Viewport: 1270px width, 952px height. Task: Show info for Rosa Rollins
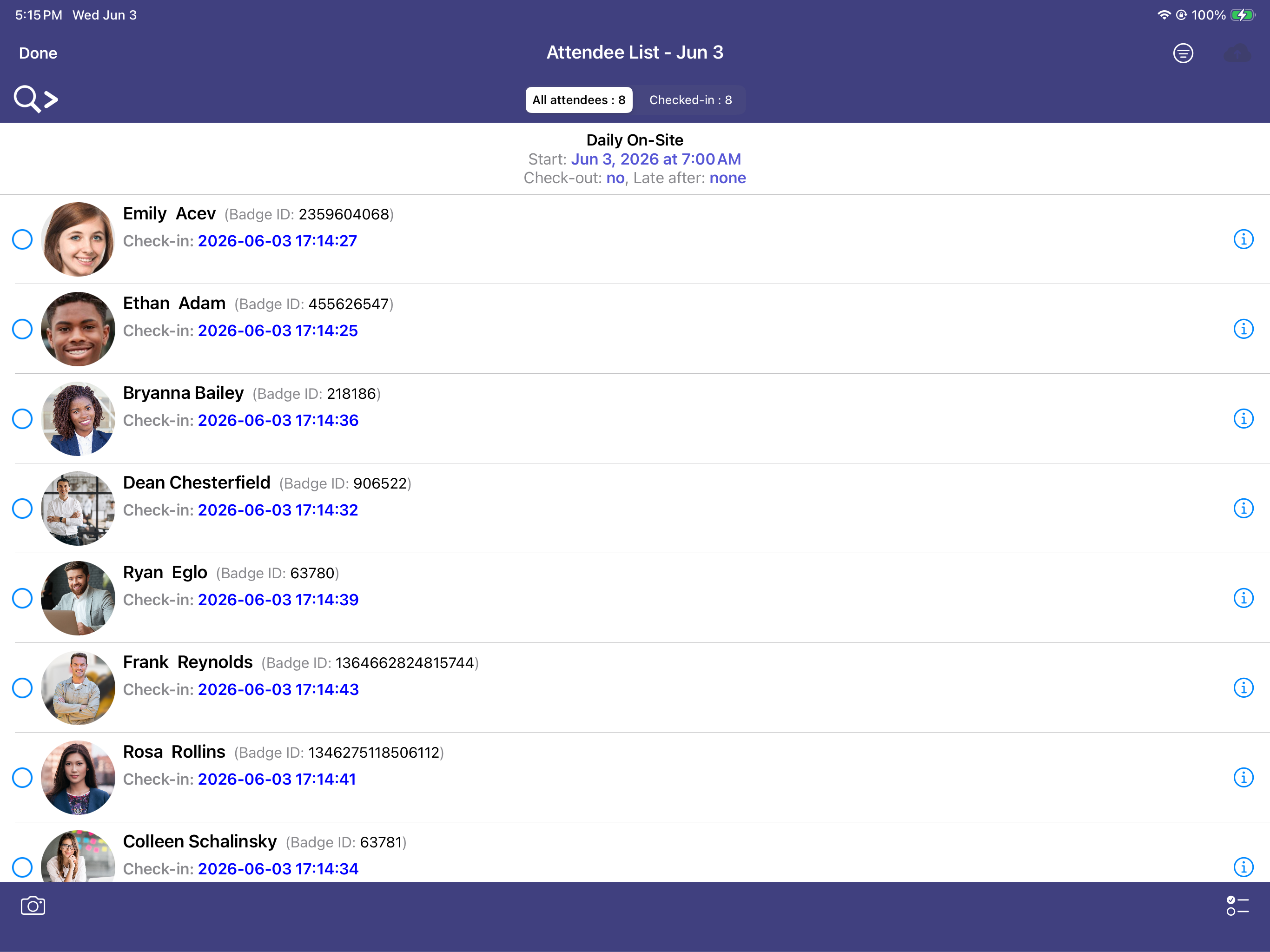(1243, 777)
